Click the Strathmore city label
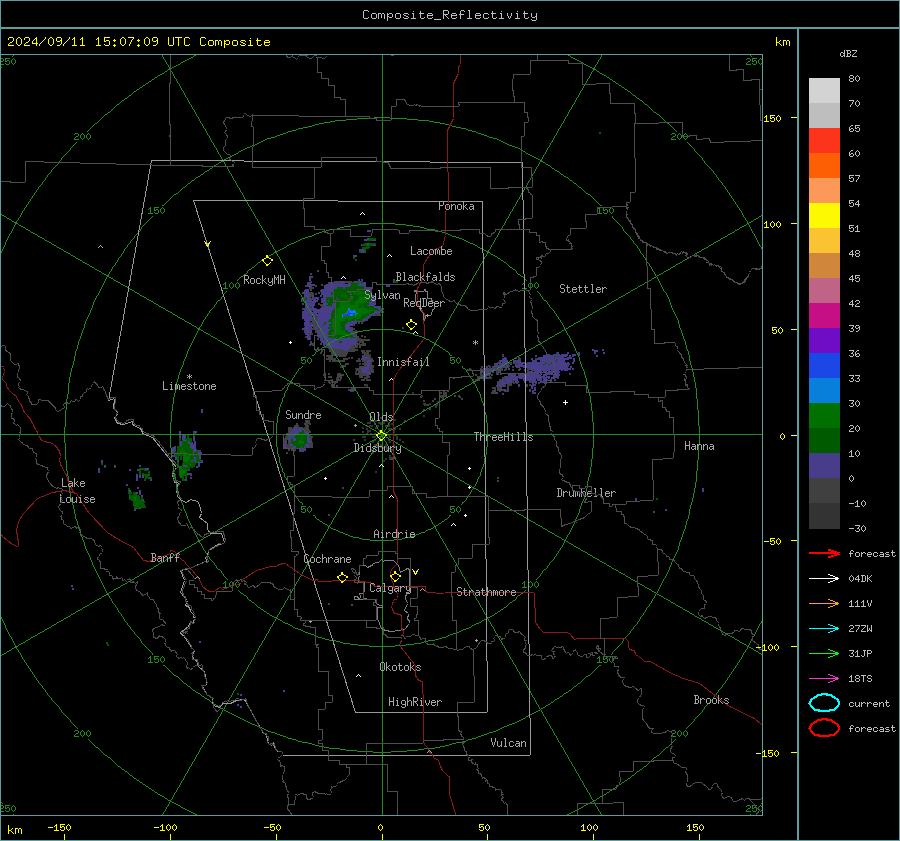 point(486,592)
